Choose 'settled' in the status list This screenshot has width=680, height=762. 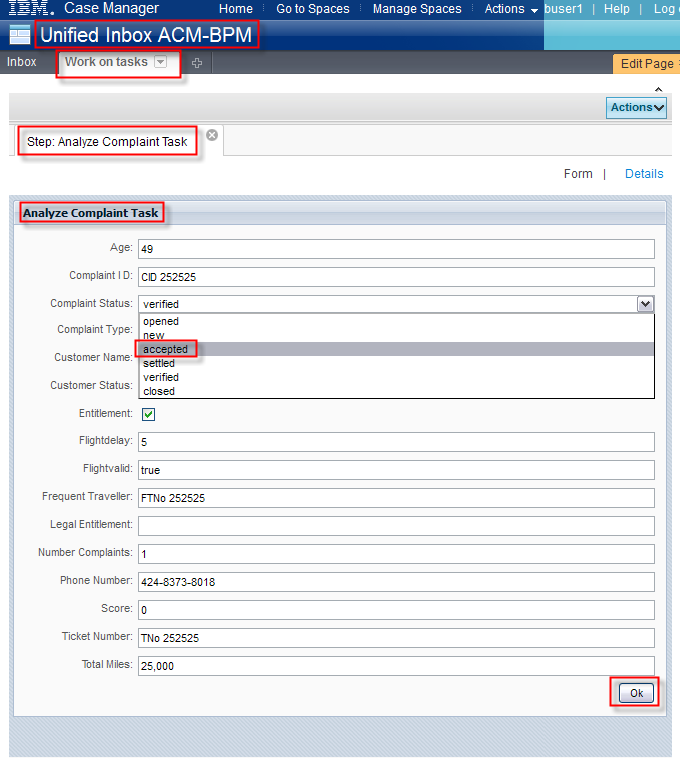coord(396,364)
